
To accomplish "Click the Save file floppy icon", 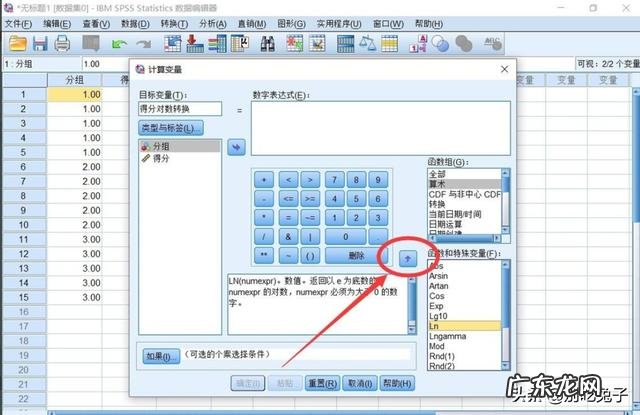I will [40, 44].
